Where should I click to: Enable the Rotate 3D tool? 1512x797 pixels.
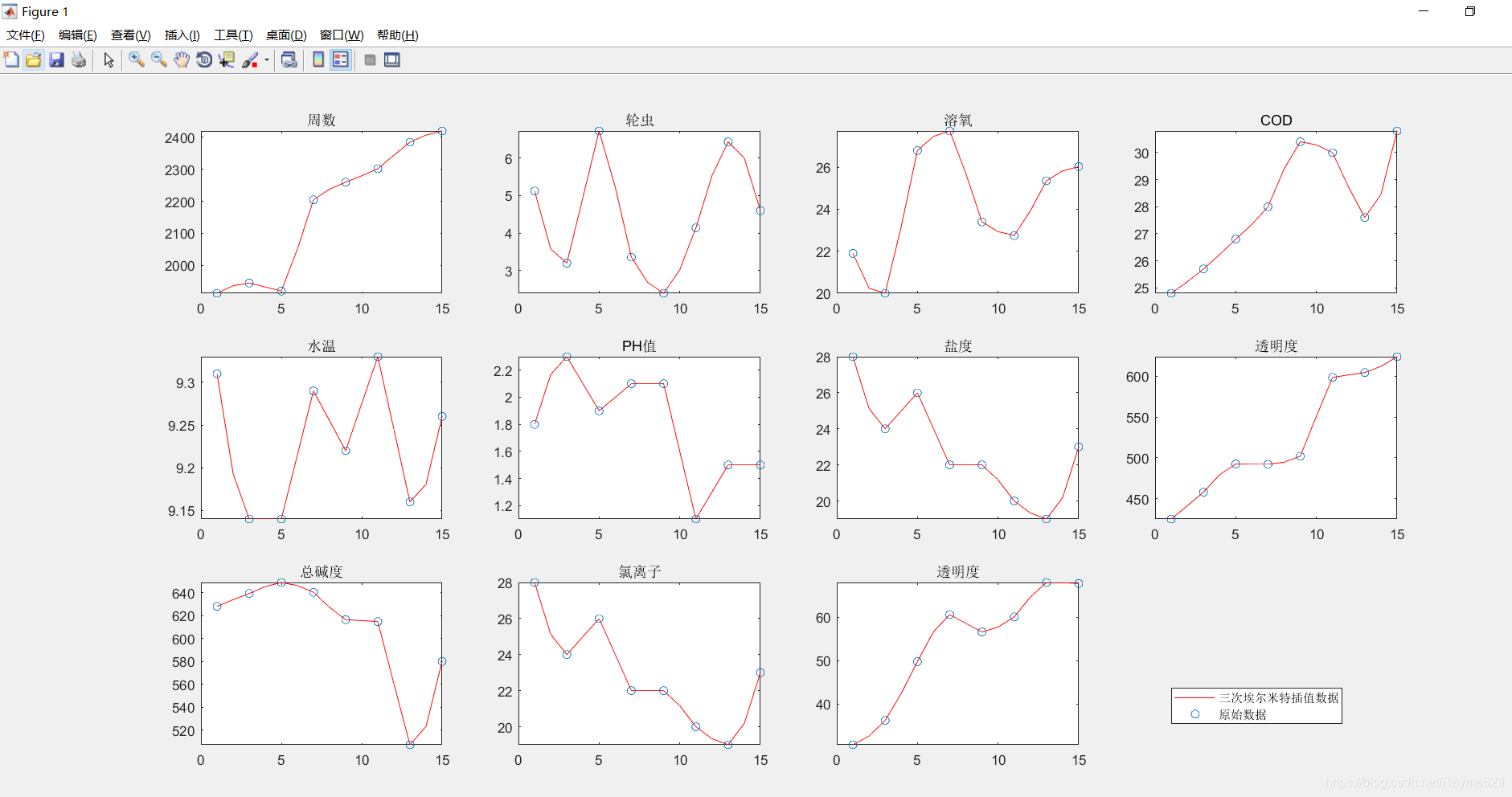click(x=204, y=59)
